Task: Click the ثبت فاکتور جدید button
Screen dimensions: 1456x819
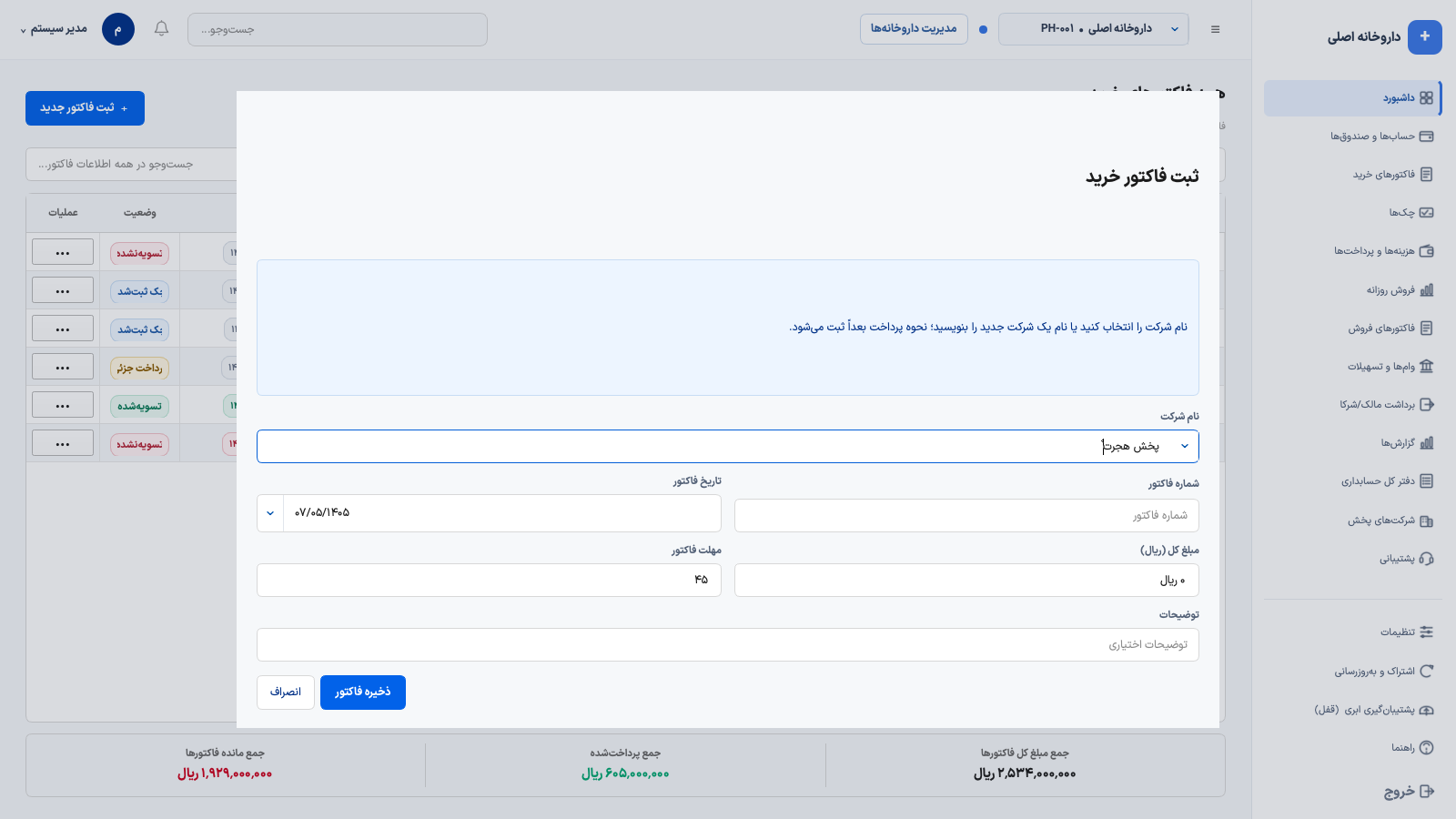Action: (85, 108)
